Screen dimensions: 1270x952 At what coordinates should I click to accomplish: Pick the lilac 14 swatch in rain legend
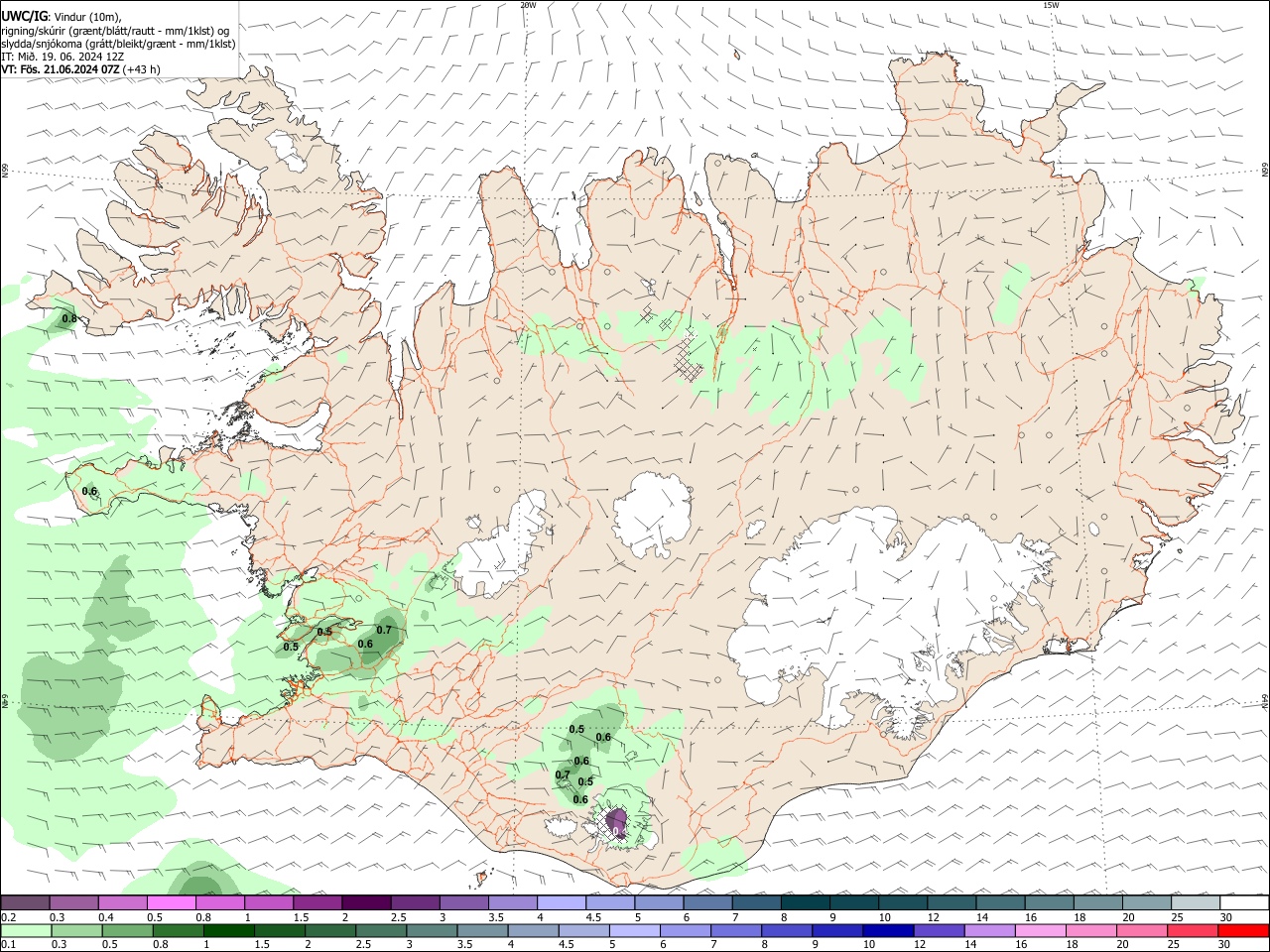tap(990, 930)
